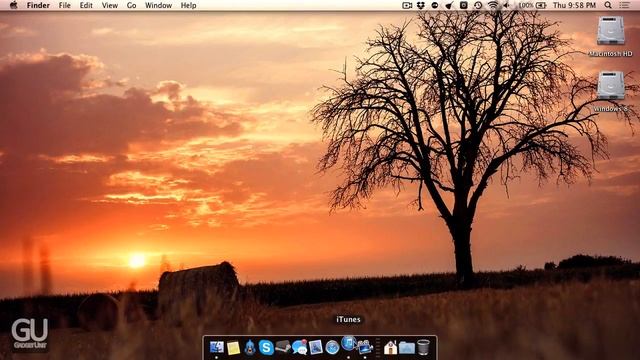
Task: Open the Apple menu
Action: [13, 5]
